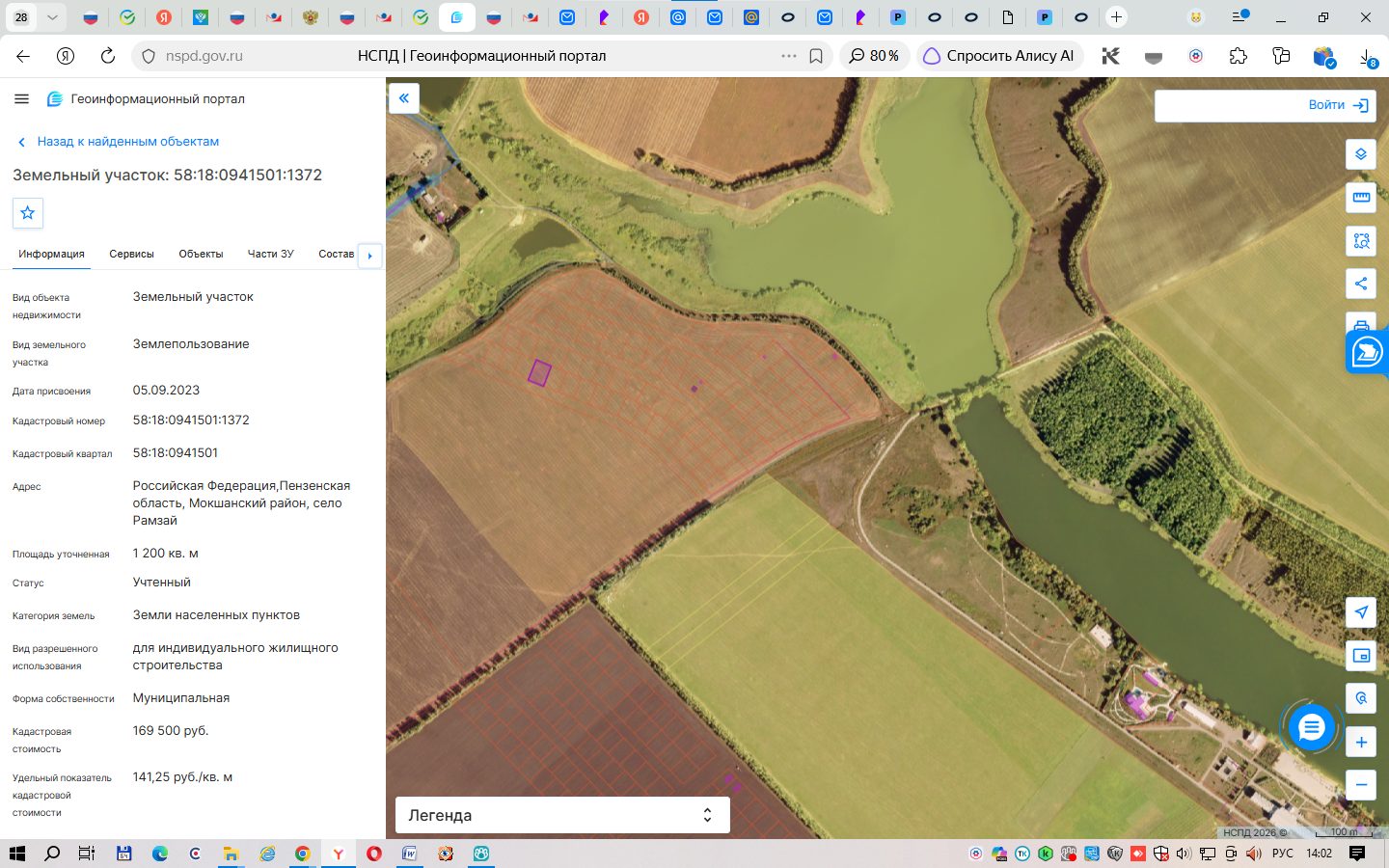Open the portal hamburger menu
1389x868 pixels.
point(21,99)
